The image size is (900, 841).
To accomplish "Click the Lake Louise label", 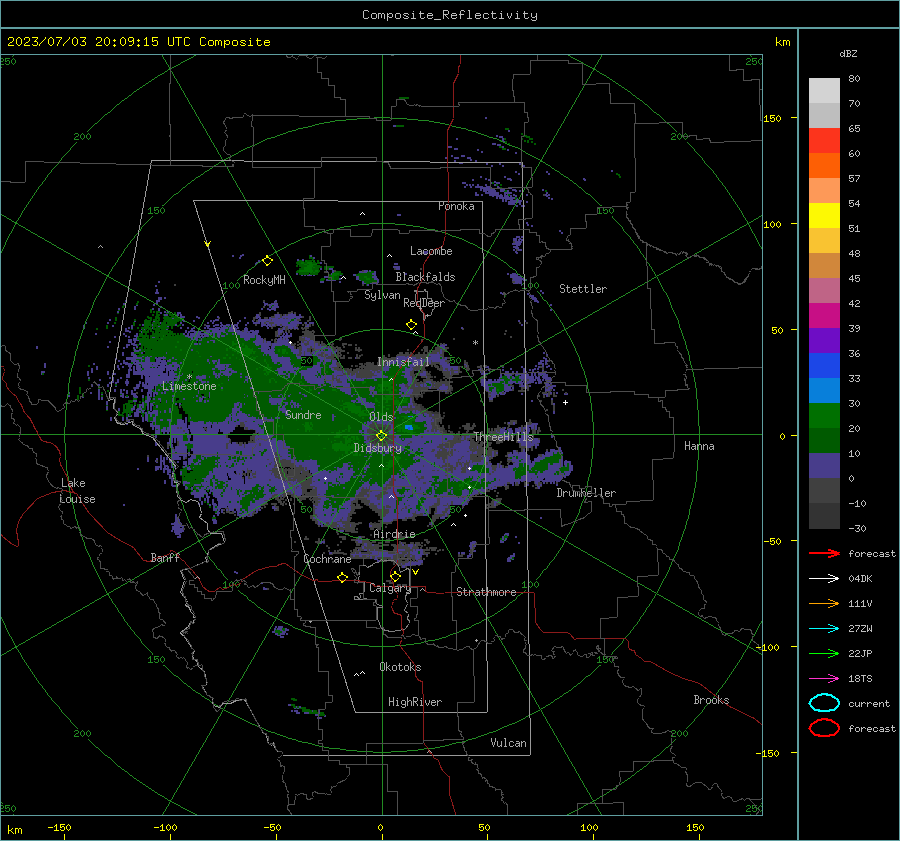I will (x=78, y=491).
